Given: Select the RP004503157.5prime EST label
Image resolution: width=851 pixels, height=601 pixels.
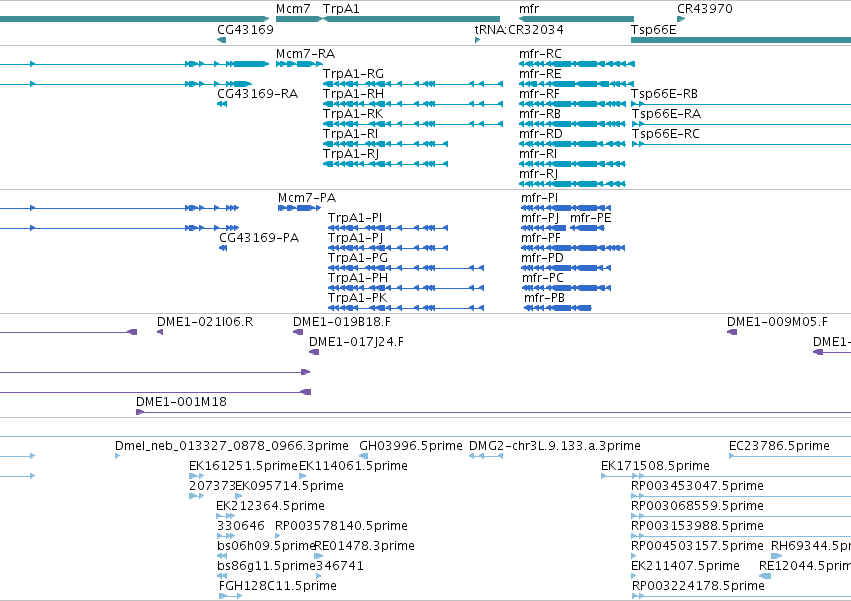Looking at the screenshot, I should coord(697,546).
